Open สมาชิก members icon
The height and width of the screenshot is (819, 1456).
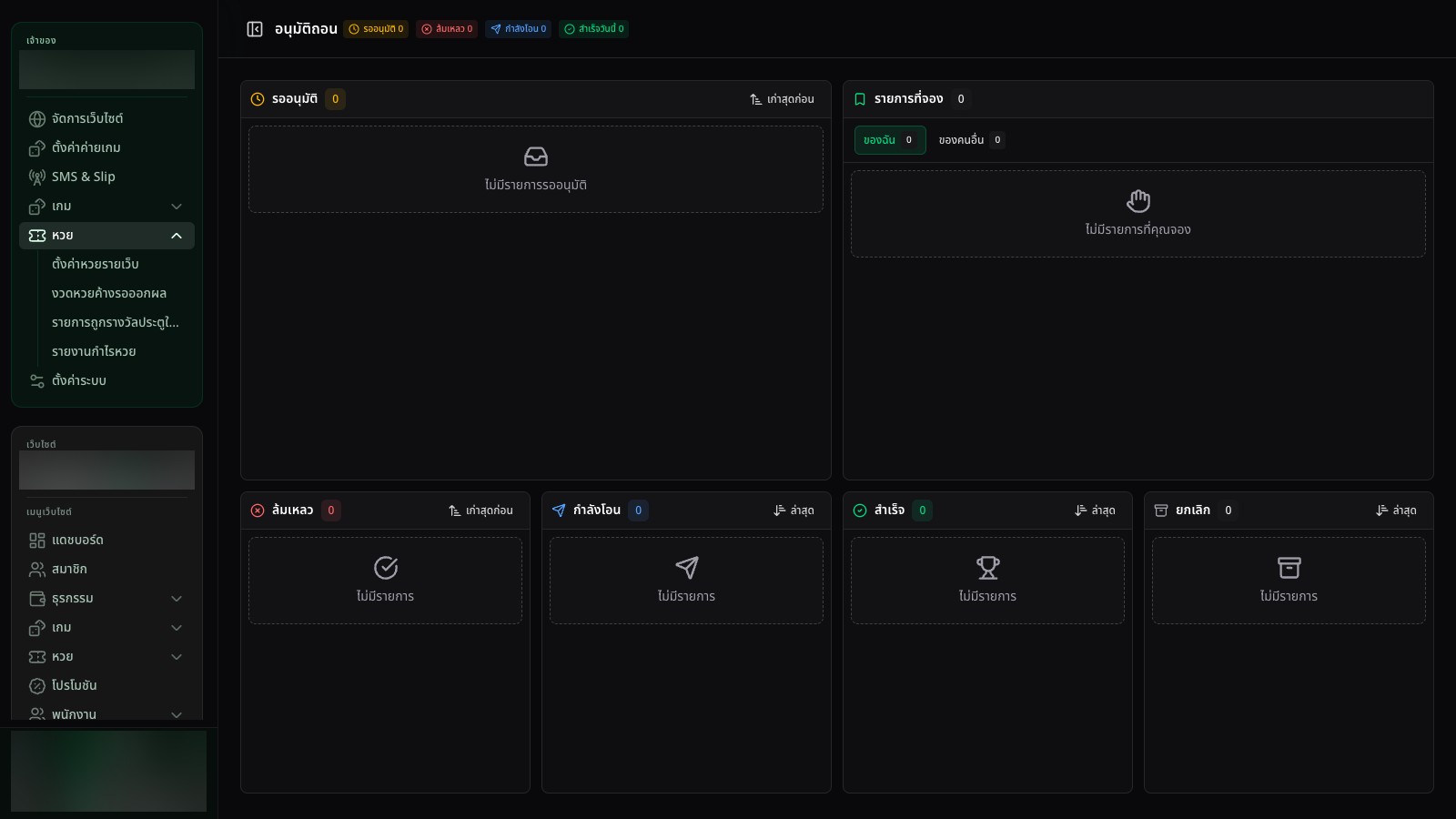click(x=37, y=570)
